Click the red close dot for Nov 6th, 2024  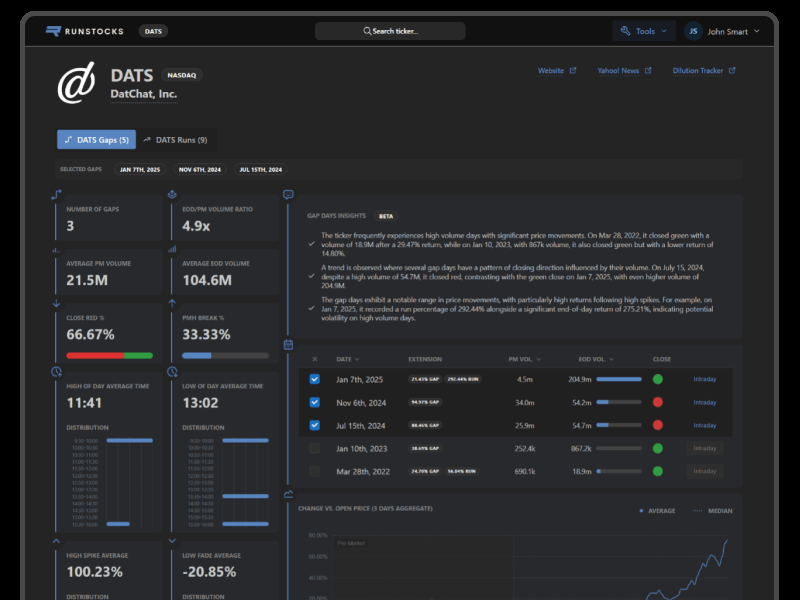coord(658,402)
